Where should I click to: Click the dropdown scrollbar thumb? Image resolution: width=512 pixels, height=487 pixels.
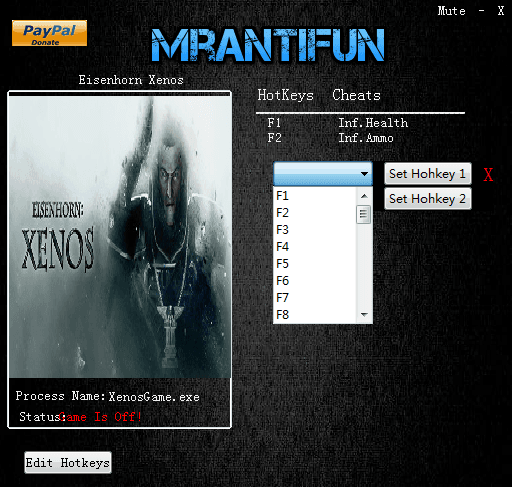[x=363, y=214]
